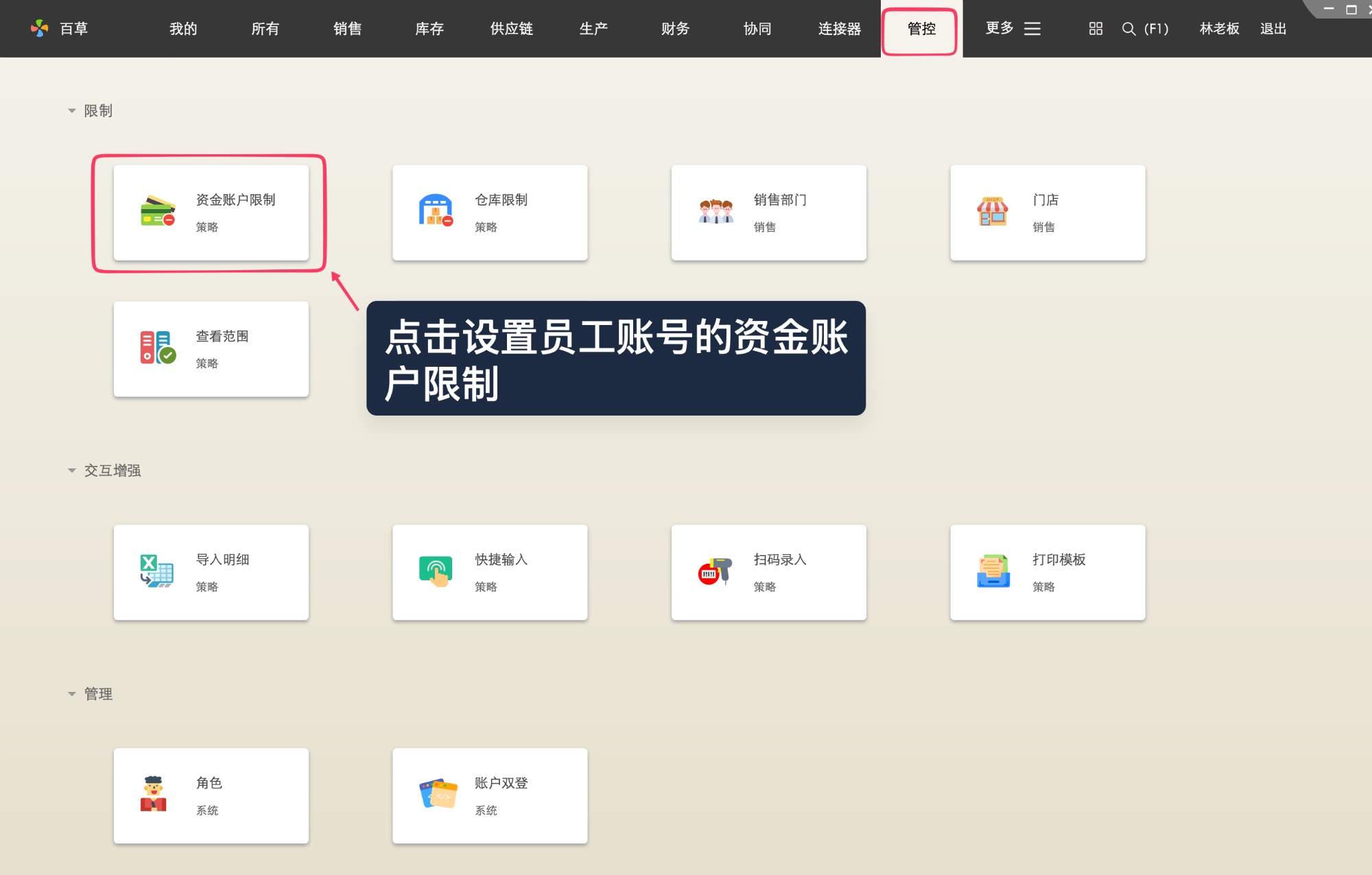
Task: Open the 门店 store settings card
Action: [1047, 213]
